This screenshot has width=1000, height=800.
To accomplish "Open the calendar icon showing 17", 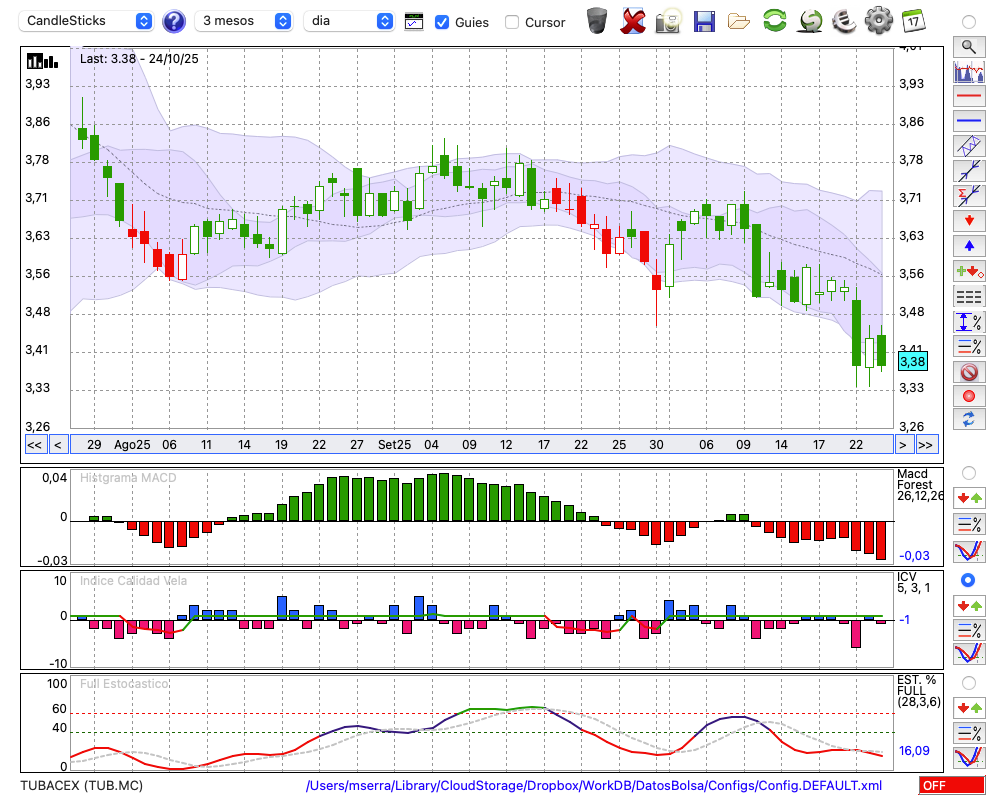I will [913, 21].
